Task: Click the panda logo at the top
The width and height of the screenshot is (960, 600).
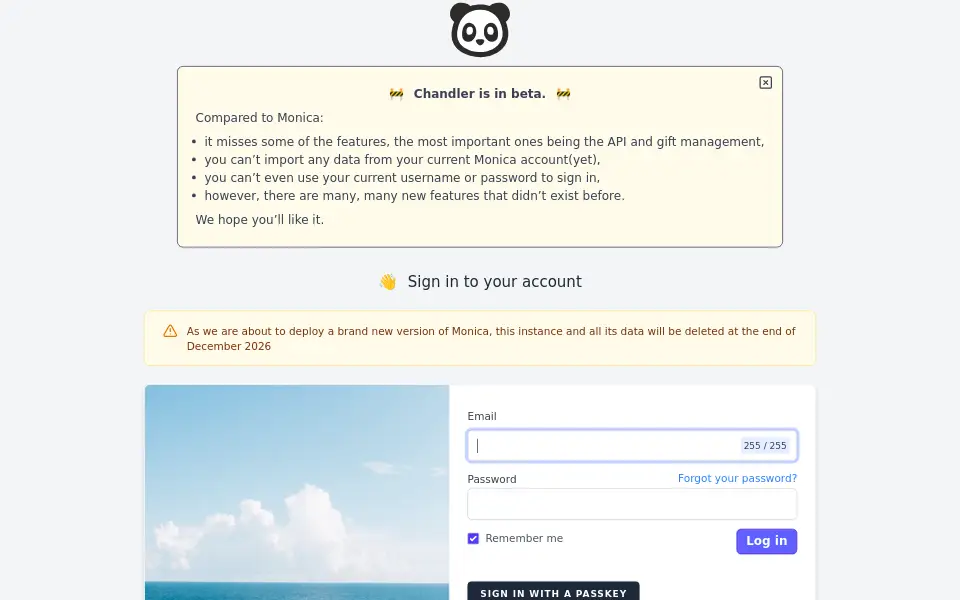Action: click(x=480, y=29)
